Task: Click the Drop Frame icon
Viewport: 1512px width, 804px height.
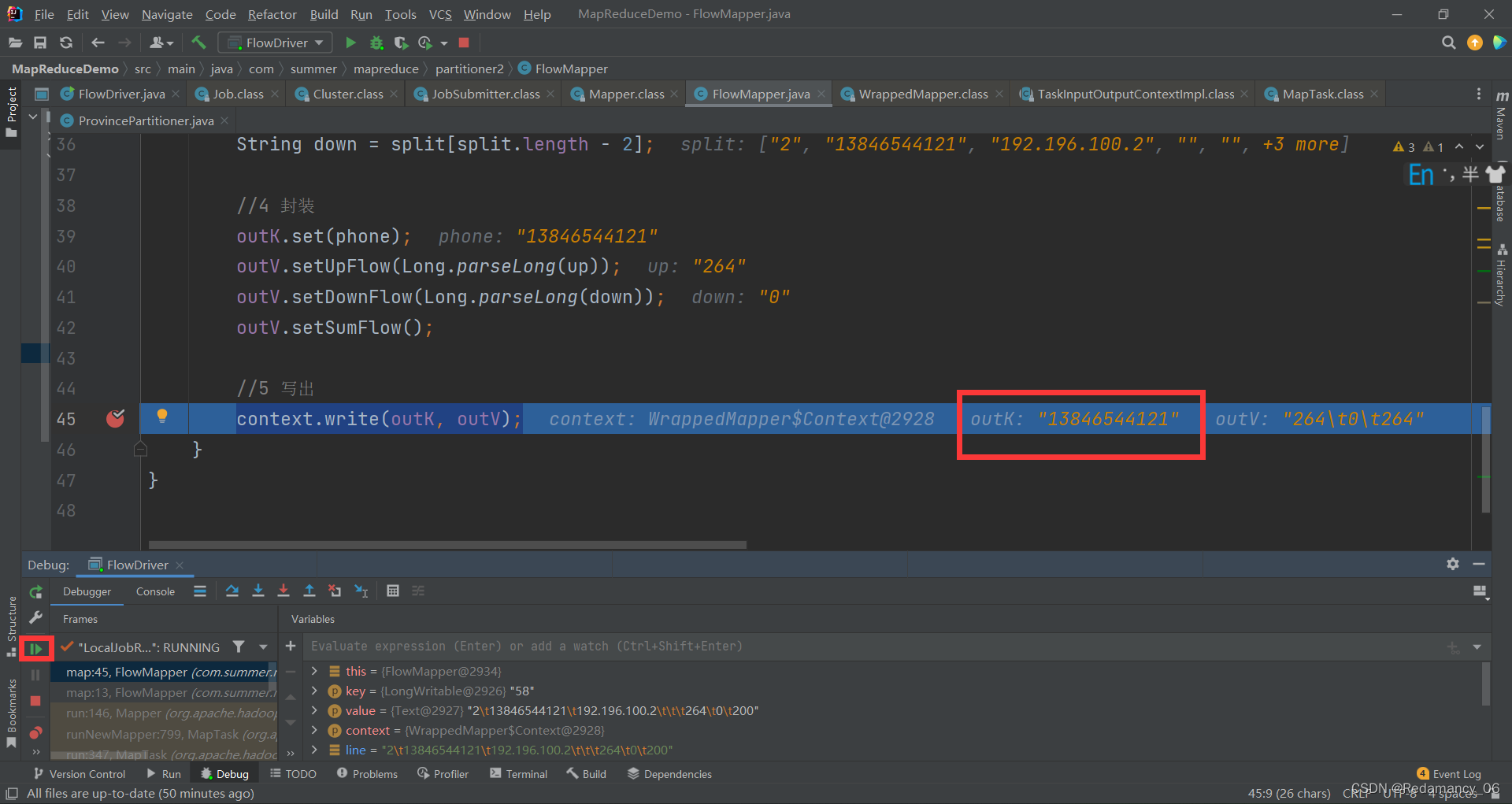Action: point(335,591)
